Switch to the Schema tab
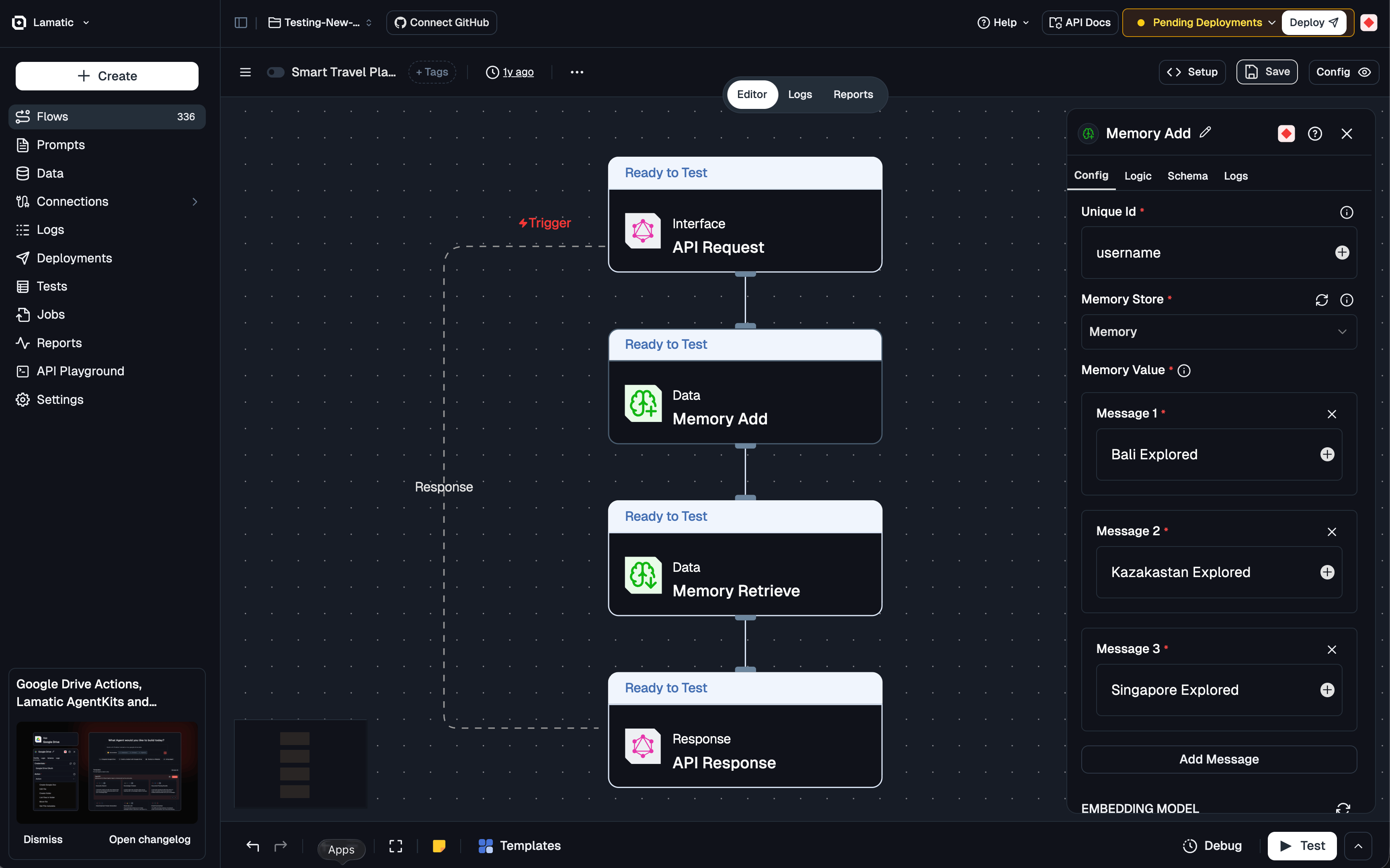 coord(1187,176)
